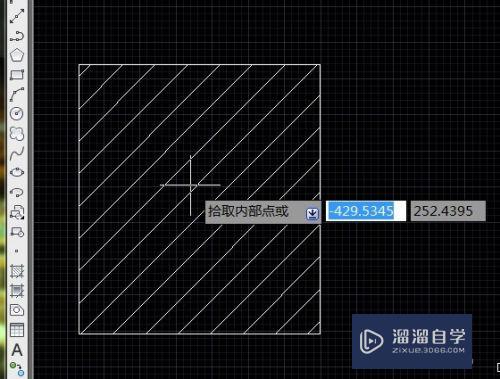The width and height of the screenshot is (500, 379).
Task: Open the dynamic prompt options arrow
Action: [x=312, y=214]
